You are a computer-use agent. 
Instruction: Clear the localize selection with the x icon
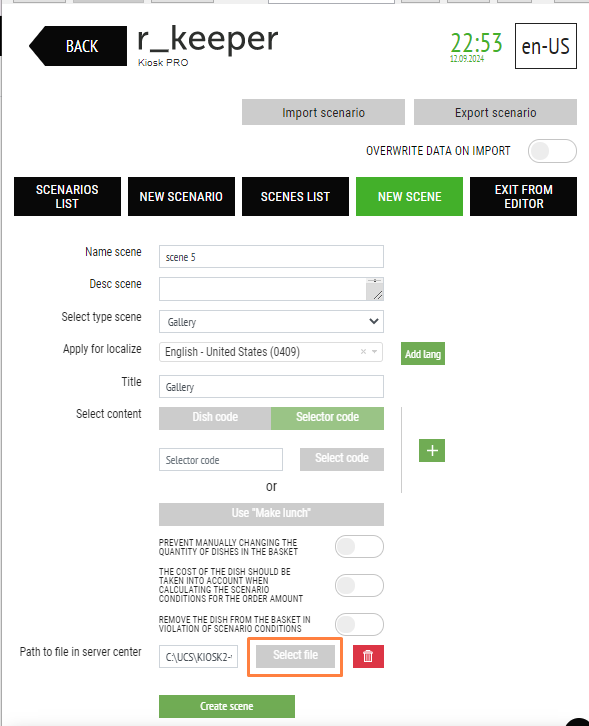363,352
